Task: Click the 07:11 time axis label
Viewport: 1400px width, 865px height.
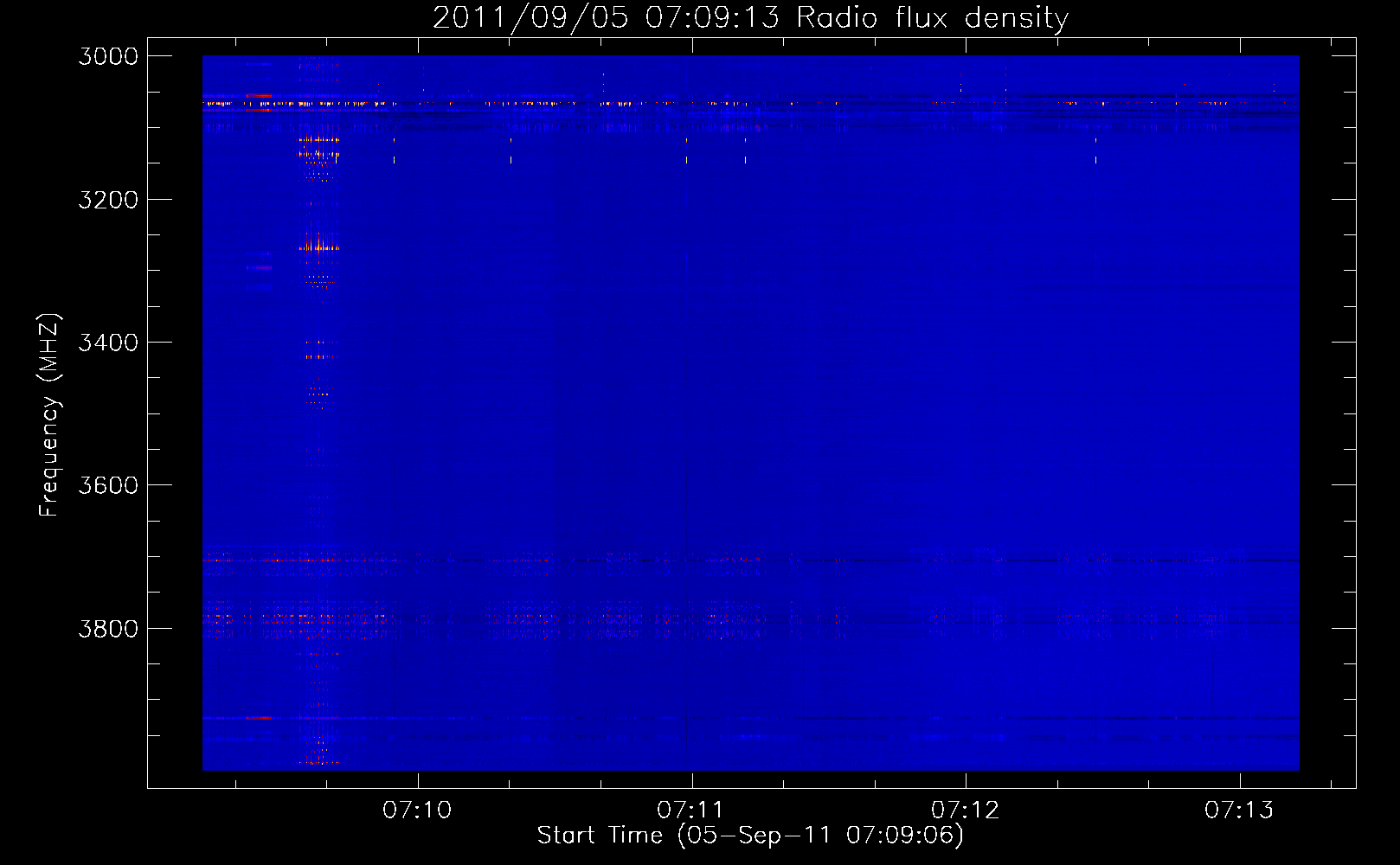Action: pyautogui.click(x=691, y=810)
